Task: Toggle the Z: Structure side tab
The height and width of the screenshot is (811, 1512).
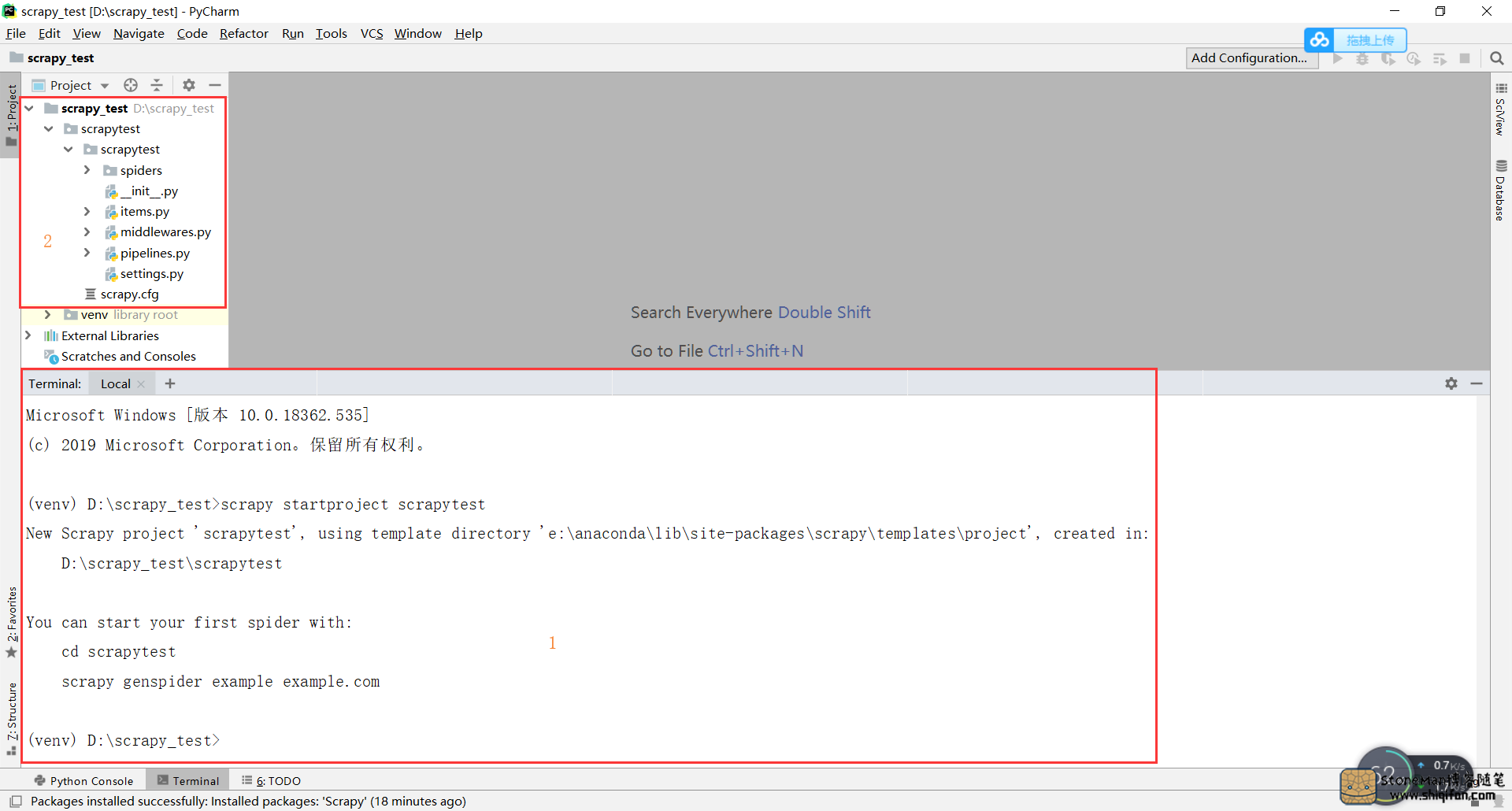Action: coord(11,719)
